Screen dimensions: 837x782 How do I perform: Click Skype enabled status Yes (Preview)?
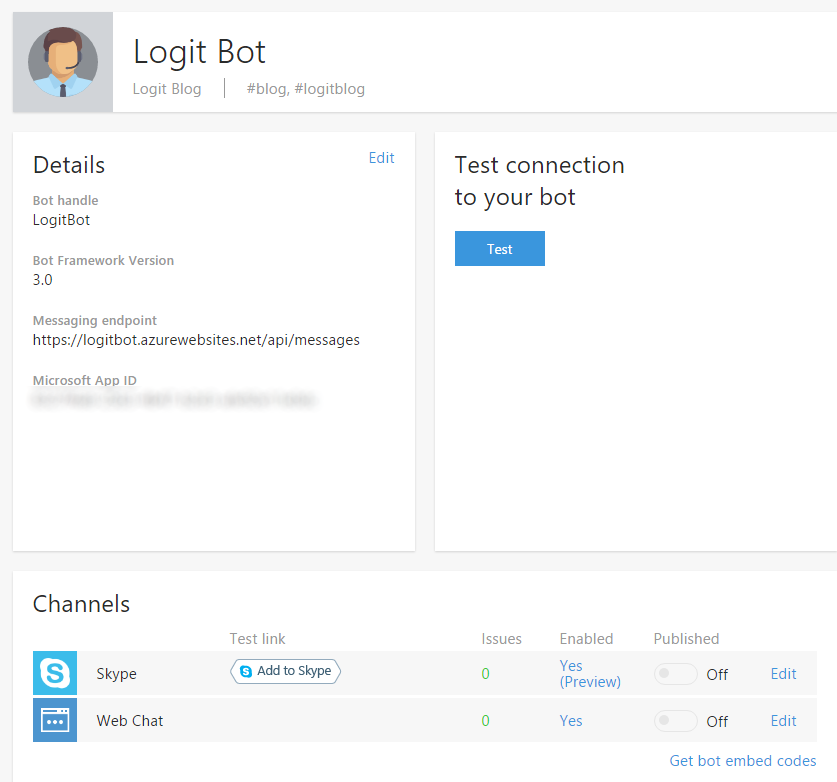coord(590,674)
